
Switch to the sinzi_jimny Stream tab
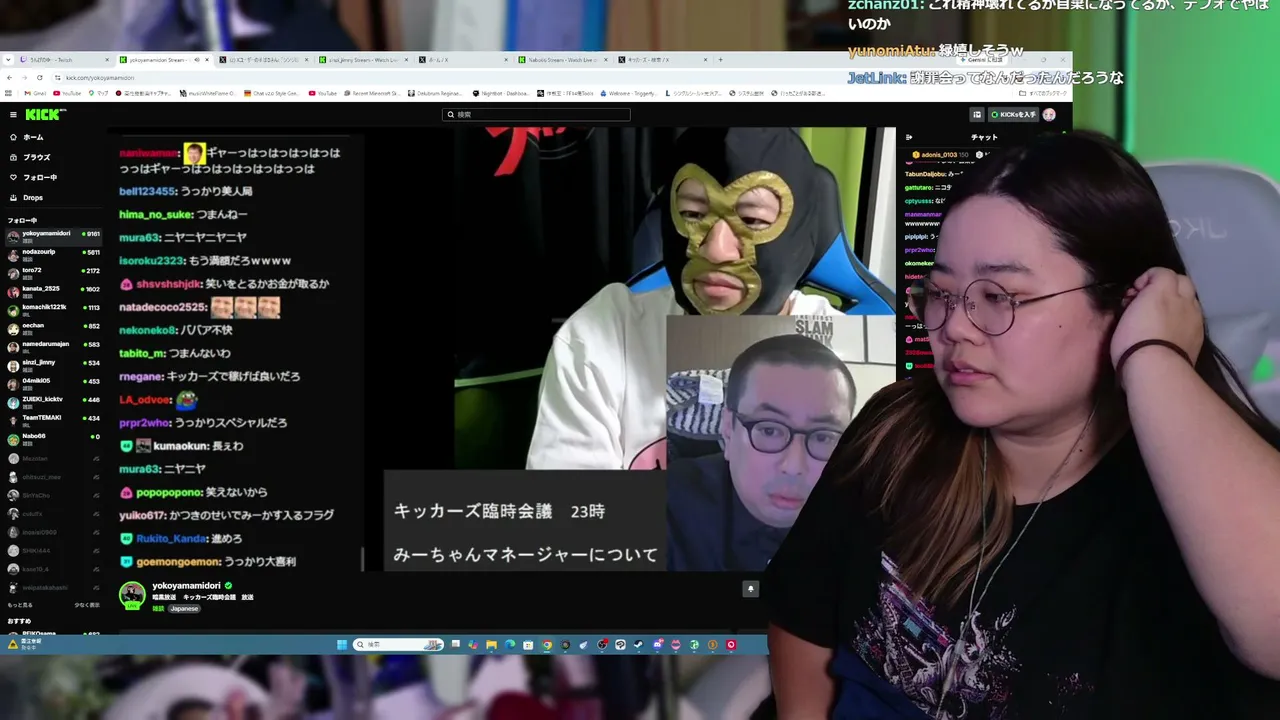point(363,60)
